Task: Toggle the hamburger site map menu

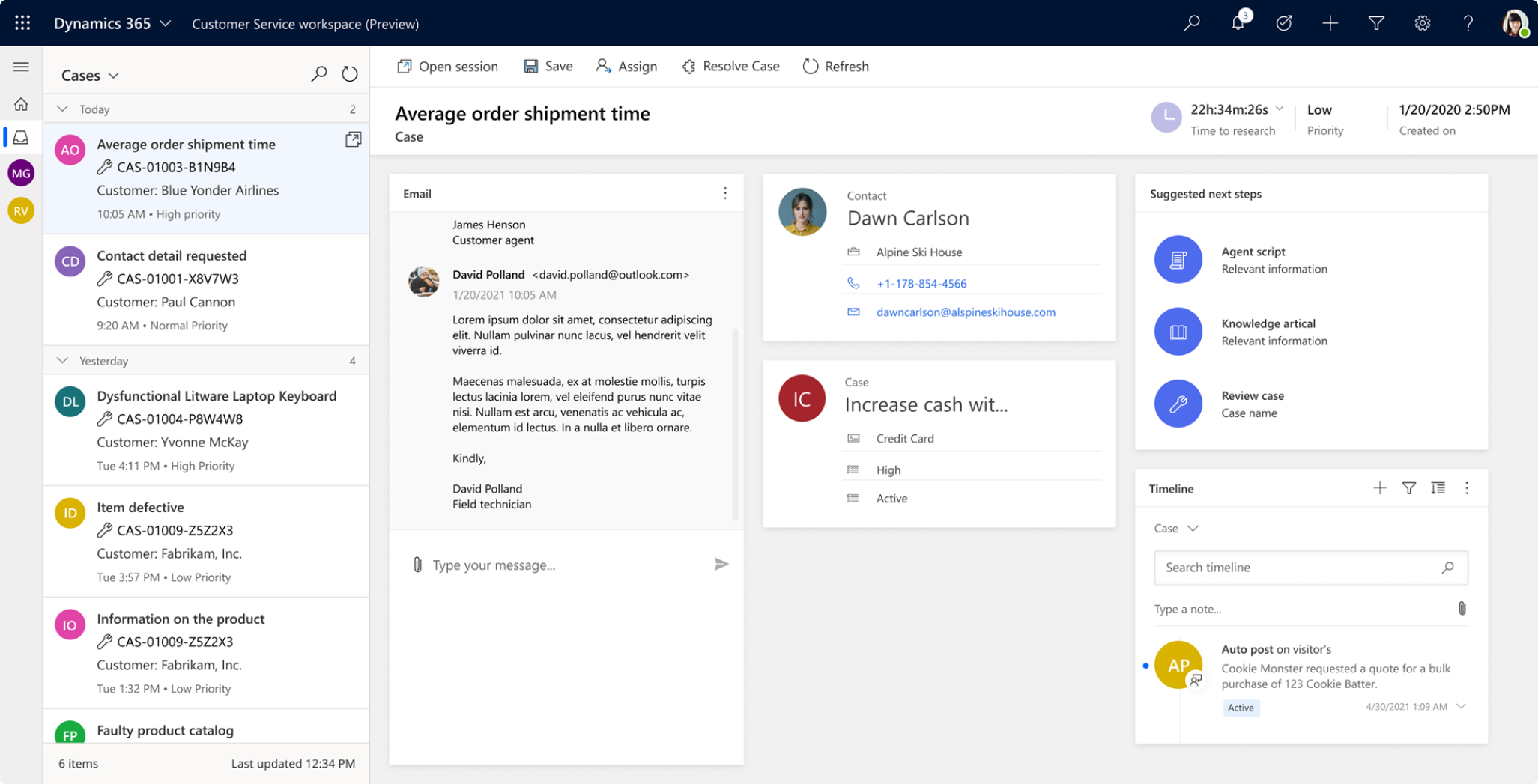Action: (x=21, y=67)
